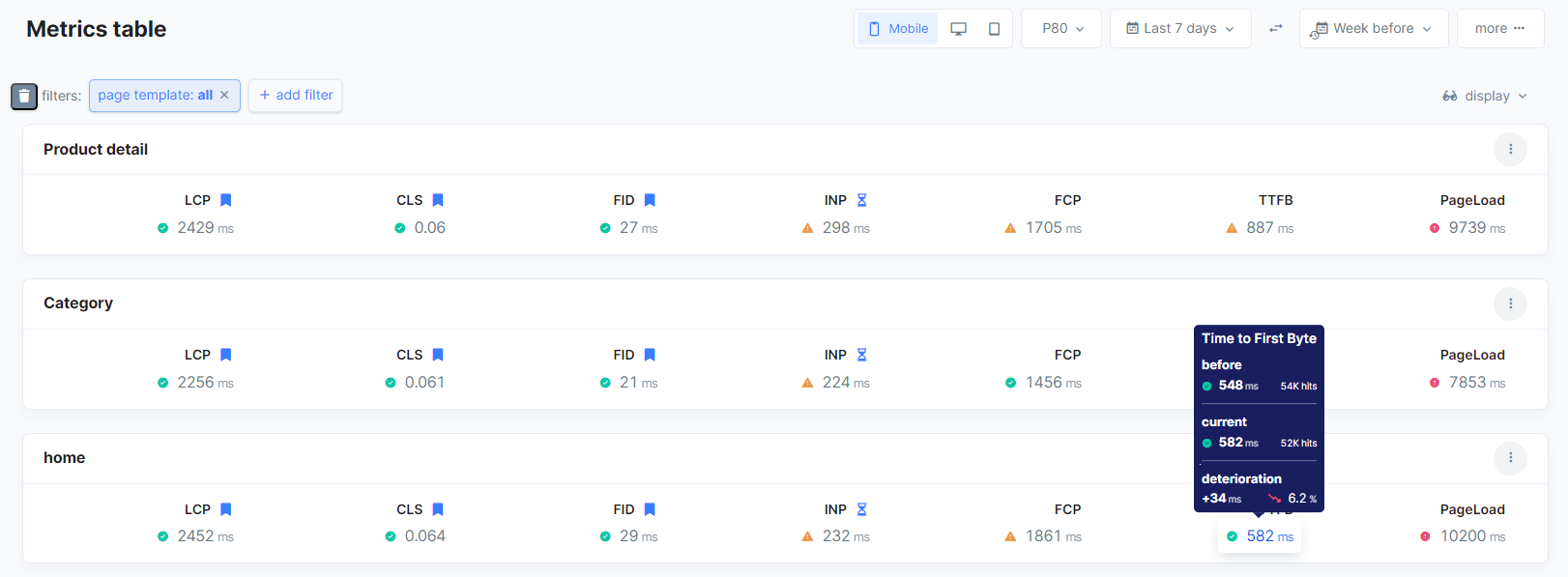
Task: Switch to the desktop monitor device icon
Action: [x=959, y=29]
